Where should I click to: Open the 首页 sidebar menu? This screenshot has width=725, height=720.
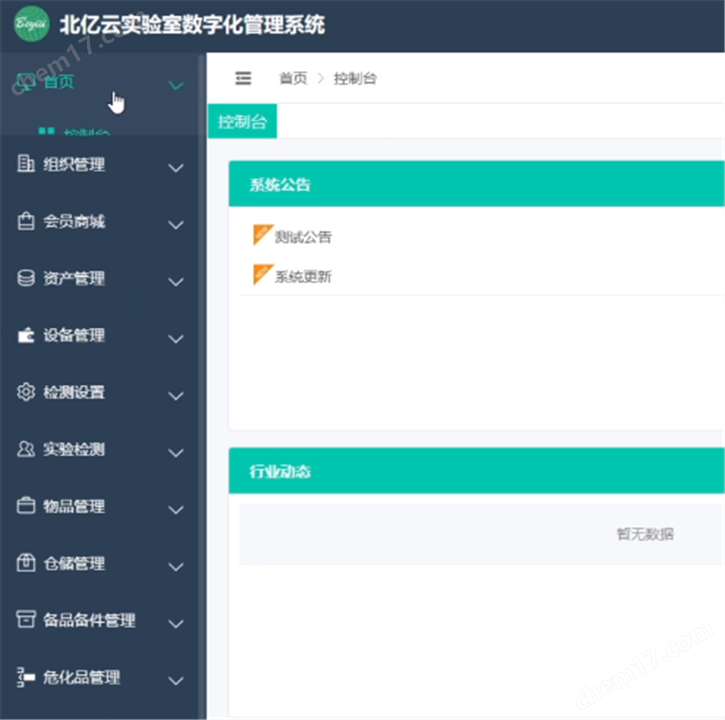click(99, 82)
